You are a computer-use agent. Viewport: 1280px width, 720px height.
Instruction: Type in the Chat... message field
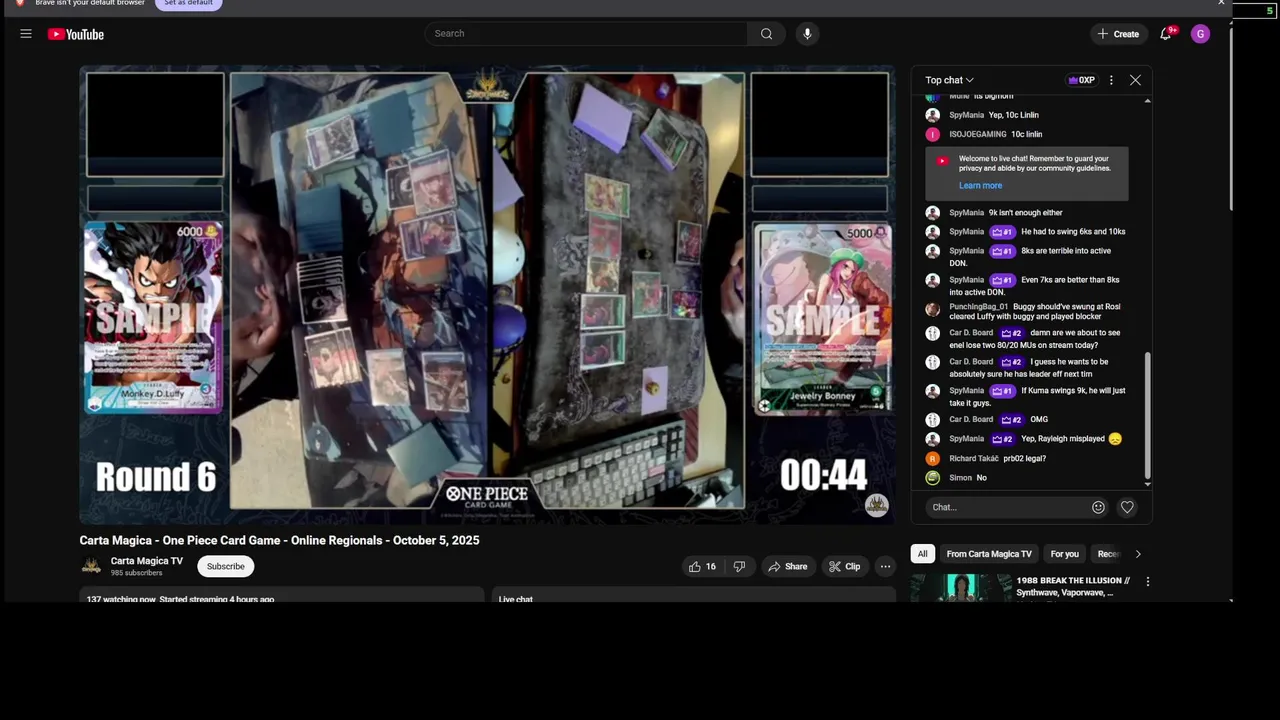point(1007,507)
